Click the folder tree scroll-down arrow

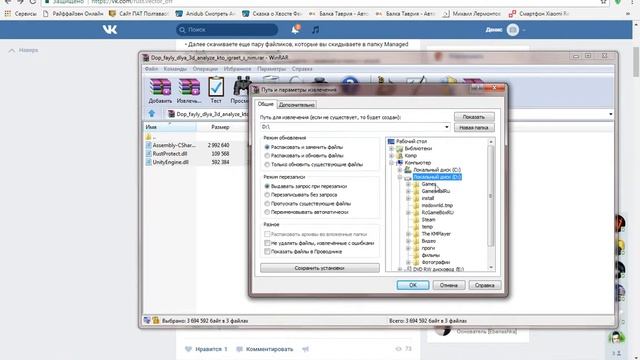click(491, 267)
